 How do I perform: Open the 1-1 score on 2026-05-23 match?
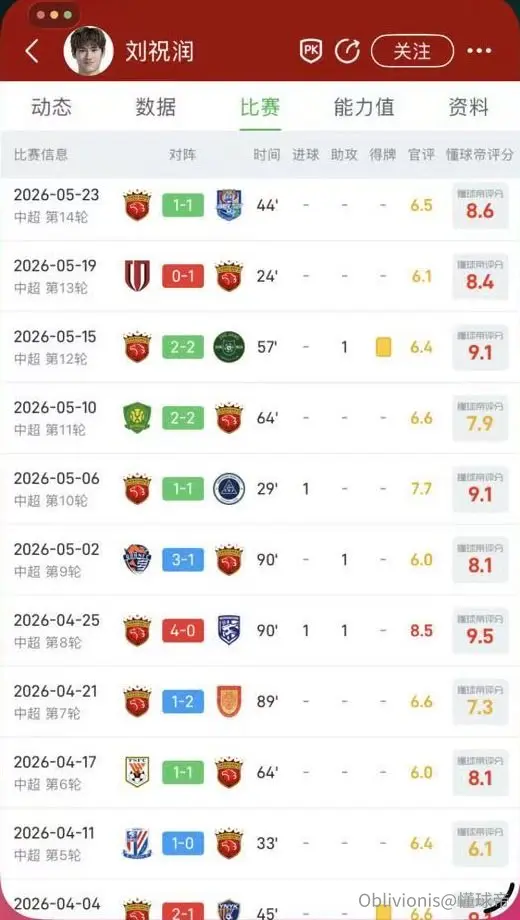(183, 205)
